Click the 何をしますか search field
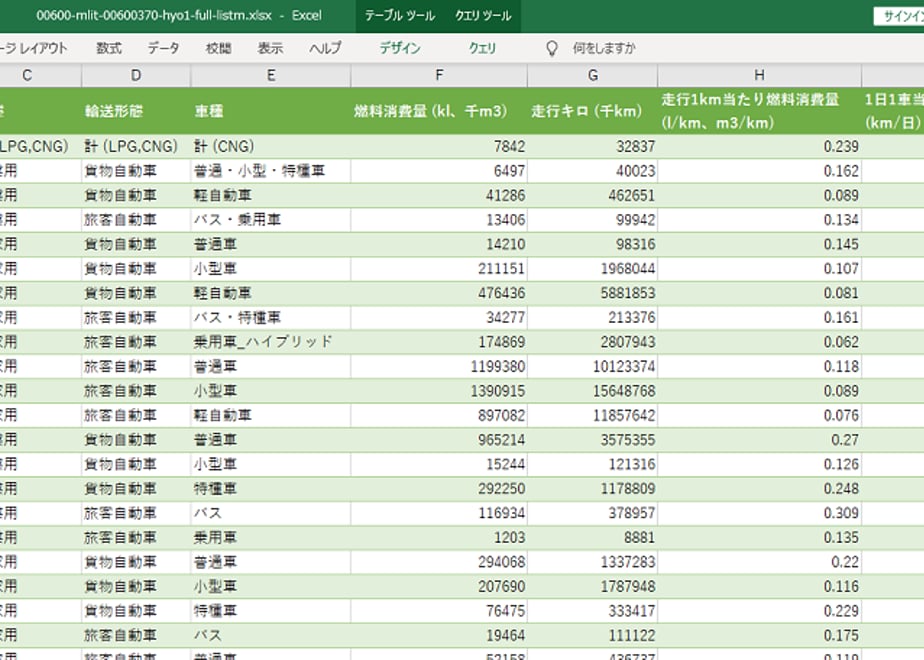924x660 pixels. (x=604, y=48)
